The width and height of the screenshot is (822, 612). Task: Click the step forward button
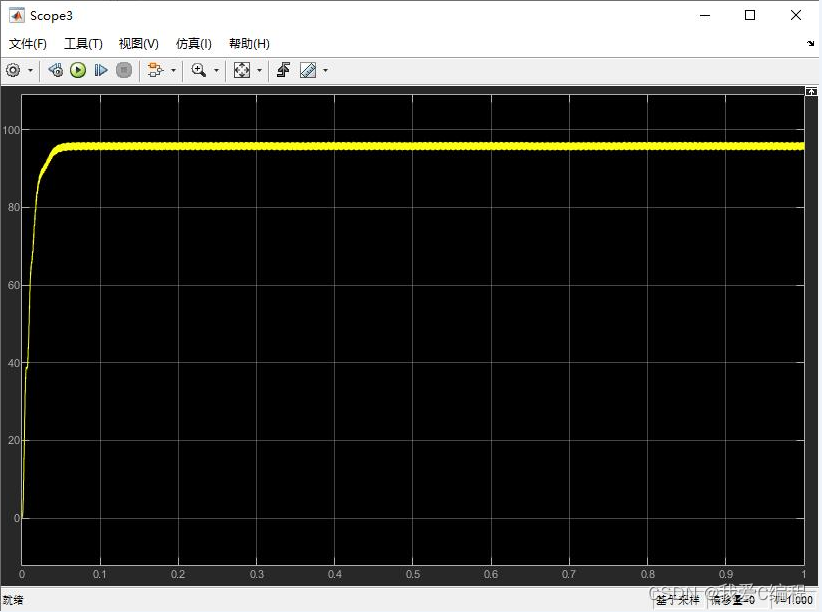tap(101, 70)
